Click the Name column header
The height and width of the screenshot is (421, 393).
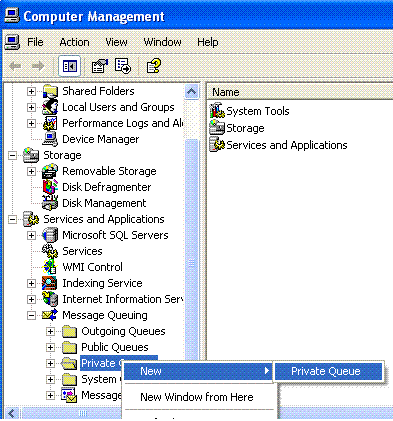click(300, 92)
